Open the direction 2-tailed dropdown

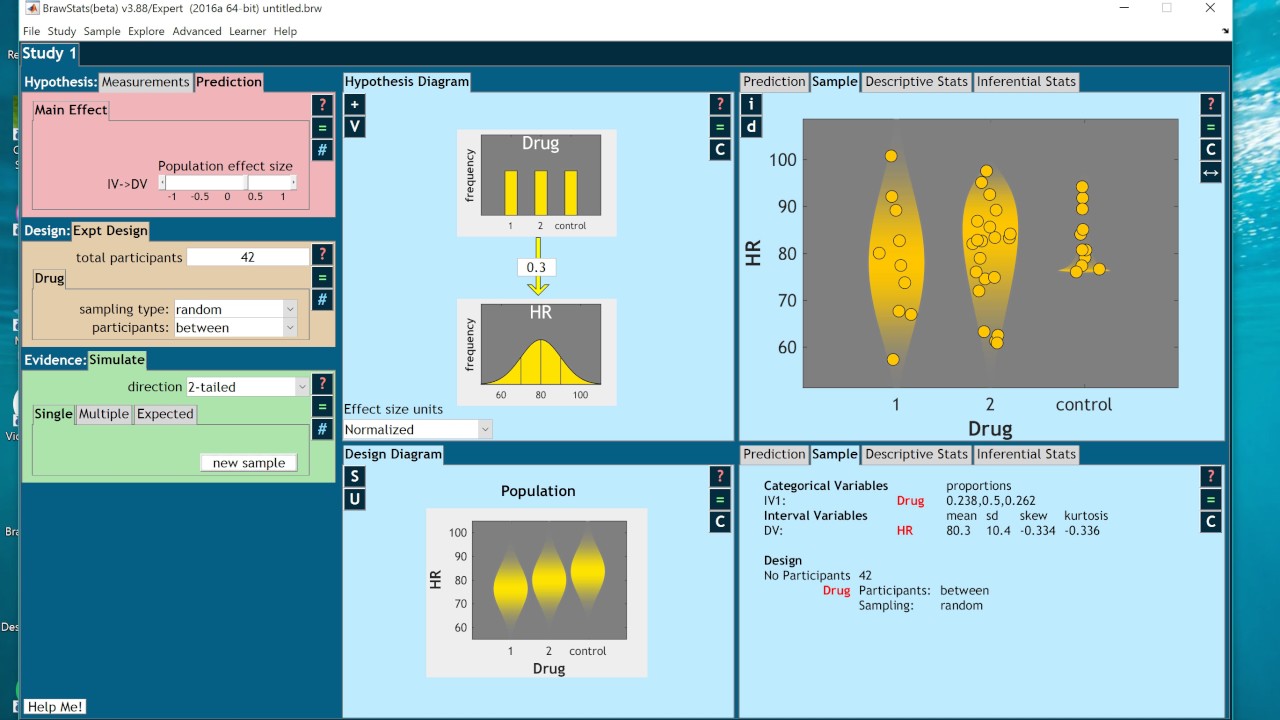pos(247,387)
